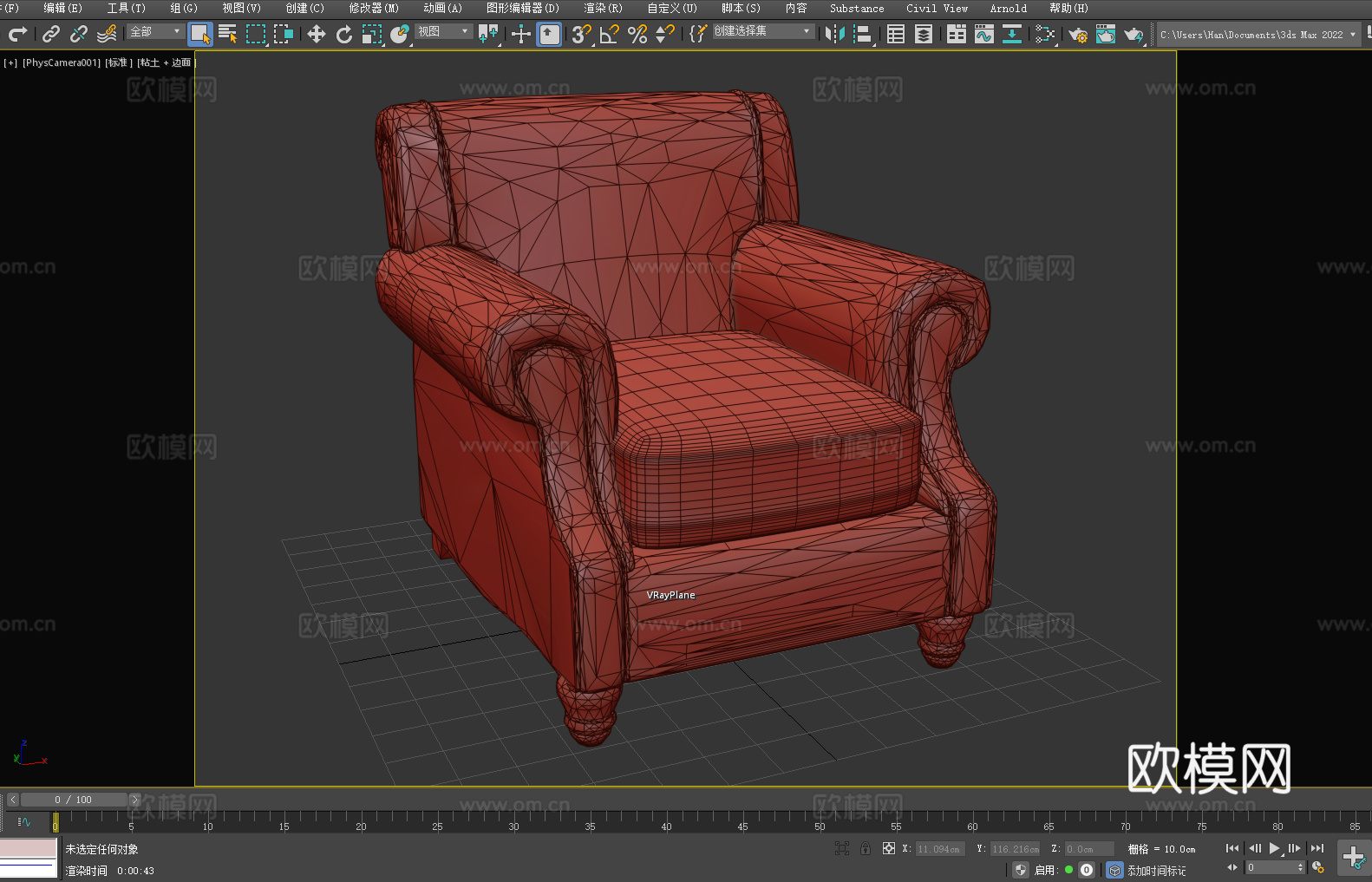The height and width of the screenshot is (882, 1372).
Task: Click the [PhysCamera001] viewport label
Action: (62, 62)
